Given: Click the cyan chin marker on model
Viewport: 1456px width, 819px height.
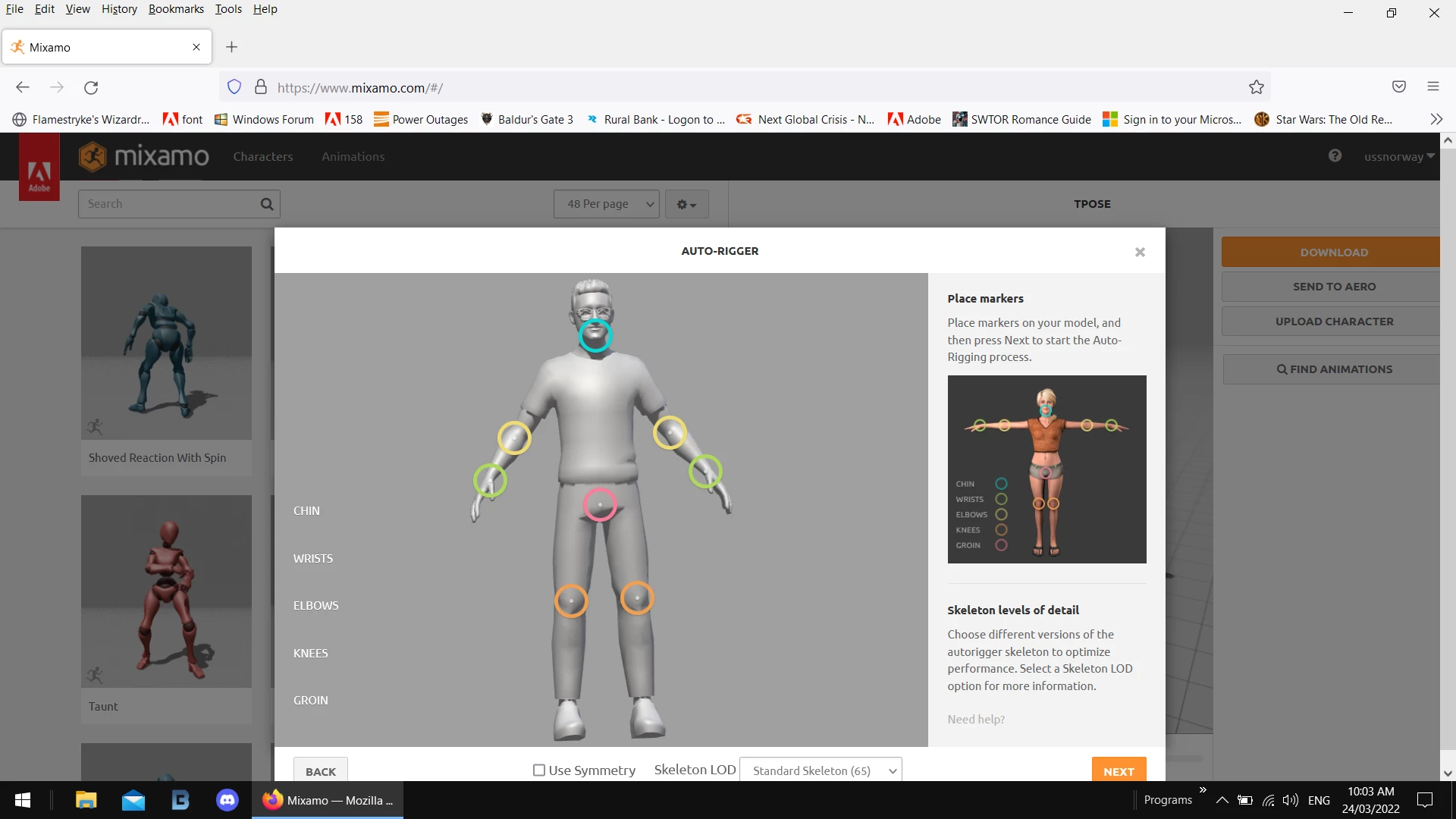Looking at the screenshot, I should pos(595,335).
